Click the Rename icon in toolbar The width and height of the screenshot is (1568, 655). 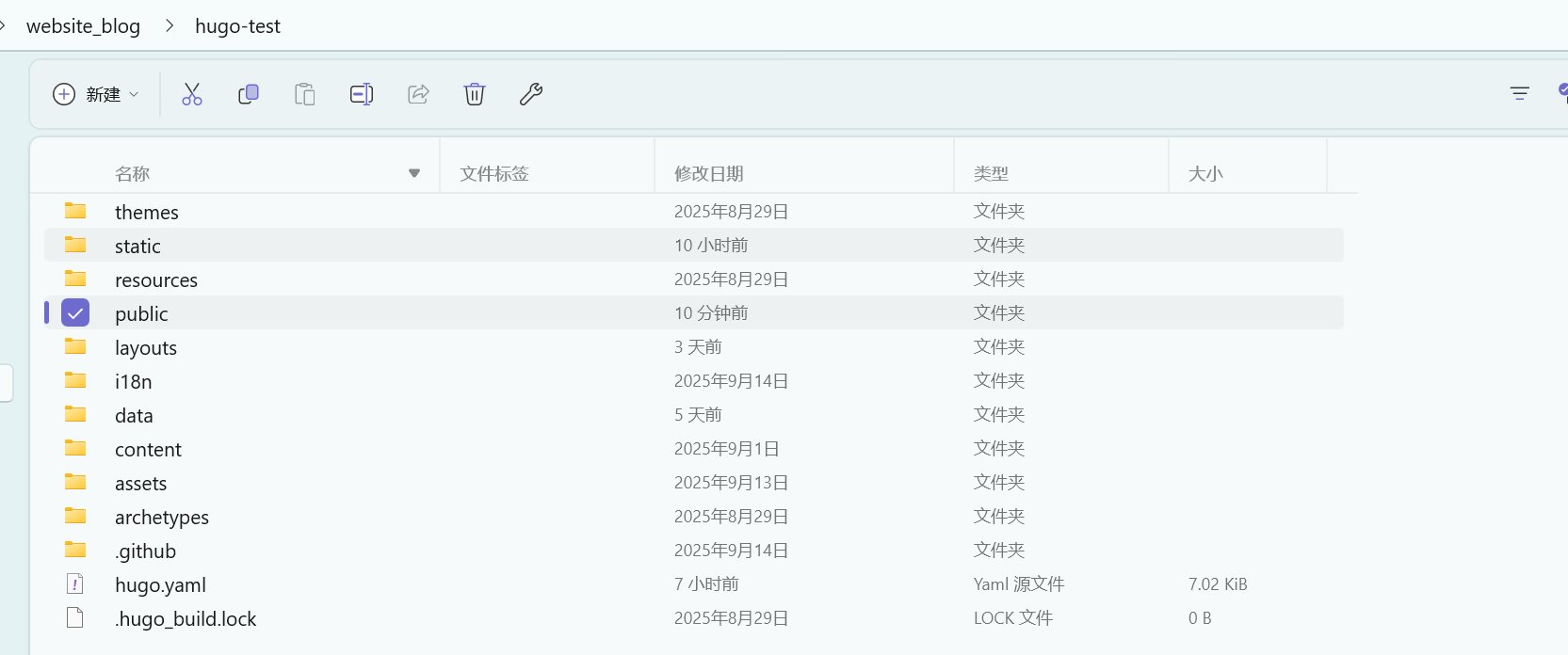(x=362, y=94)
